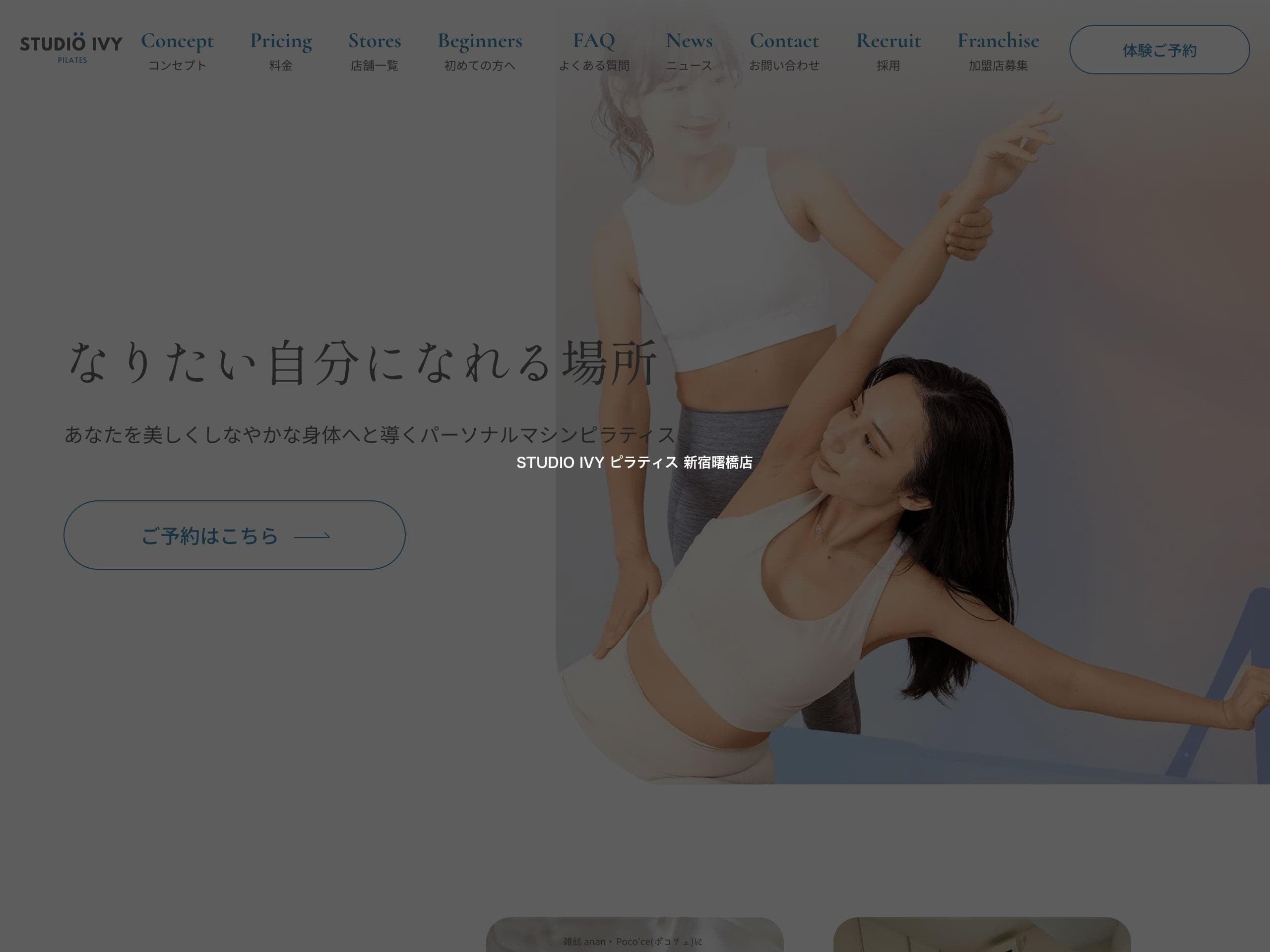Image resolution: width=1270 pixels, height=952 pixels.
Task: Open the Concept menu item
Action: pyautogui.click(x=177, y=51)
